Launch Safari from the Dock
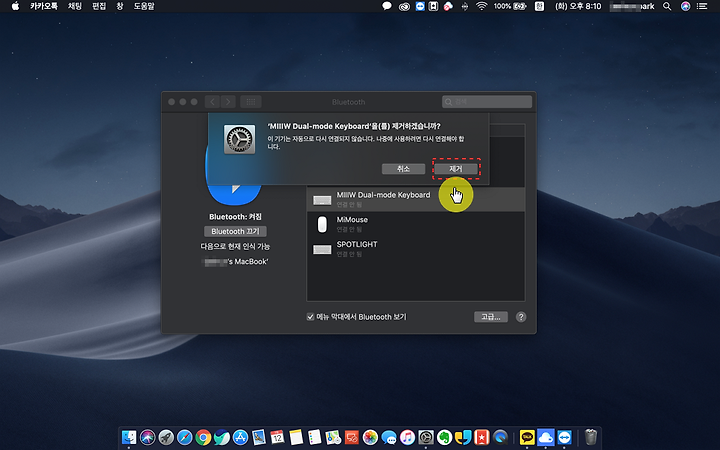720x450 pixels. click(x=185, y=437)
